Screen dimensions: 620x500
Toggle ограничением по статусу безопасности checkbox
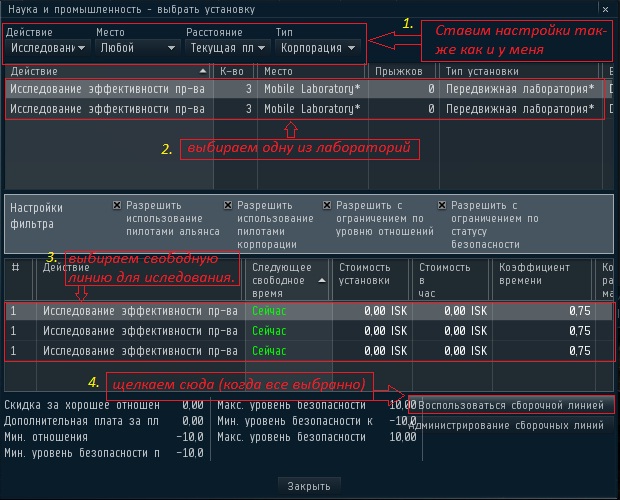(442, 205)
